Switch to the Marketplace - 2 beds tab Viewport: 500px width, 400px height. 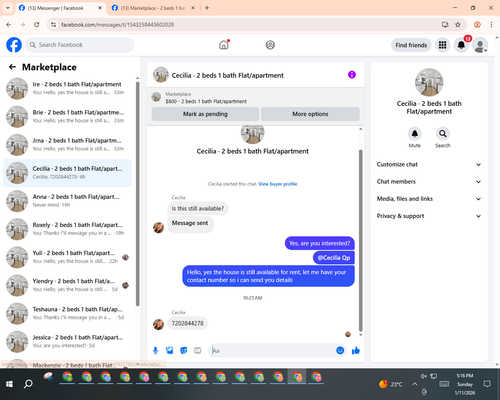(x=153, y=8)
